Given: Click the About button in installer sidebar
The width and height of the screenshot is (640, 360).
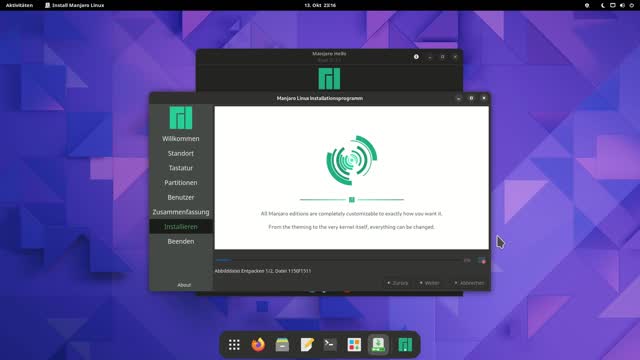Looking at the screenshot, I should tap(184, 285).
